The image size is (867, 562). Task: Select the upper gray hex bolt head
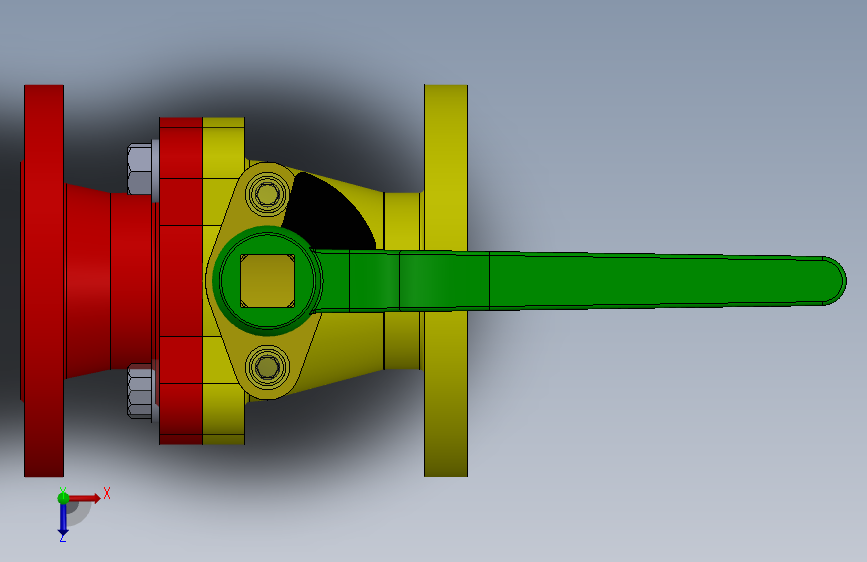click(141, 169)
